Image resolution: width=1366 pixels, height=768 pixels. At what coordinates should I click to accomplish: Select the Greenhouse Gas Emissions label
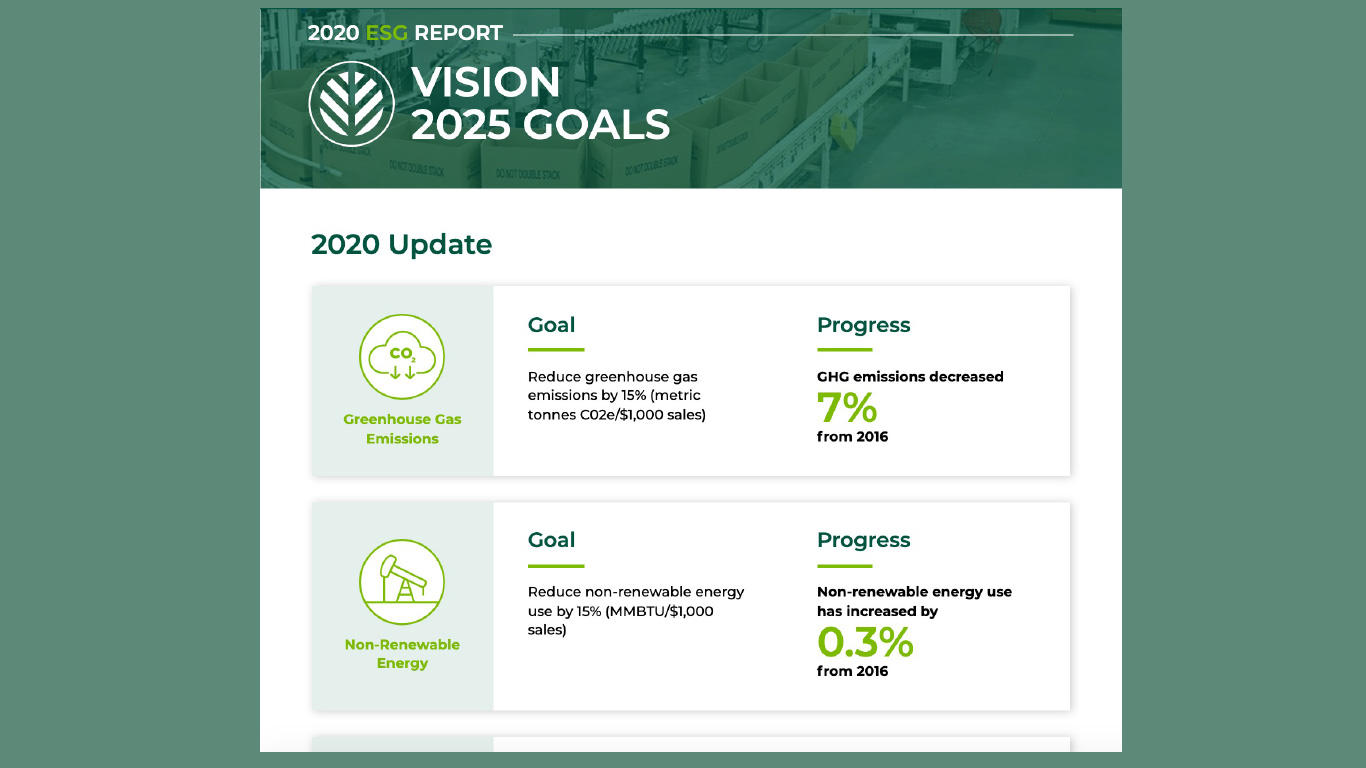[x=402, y=429]
